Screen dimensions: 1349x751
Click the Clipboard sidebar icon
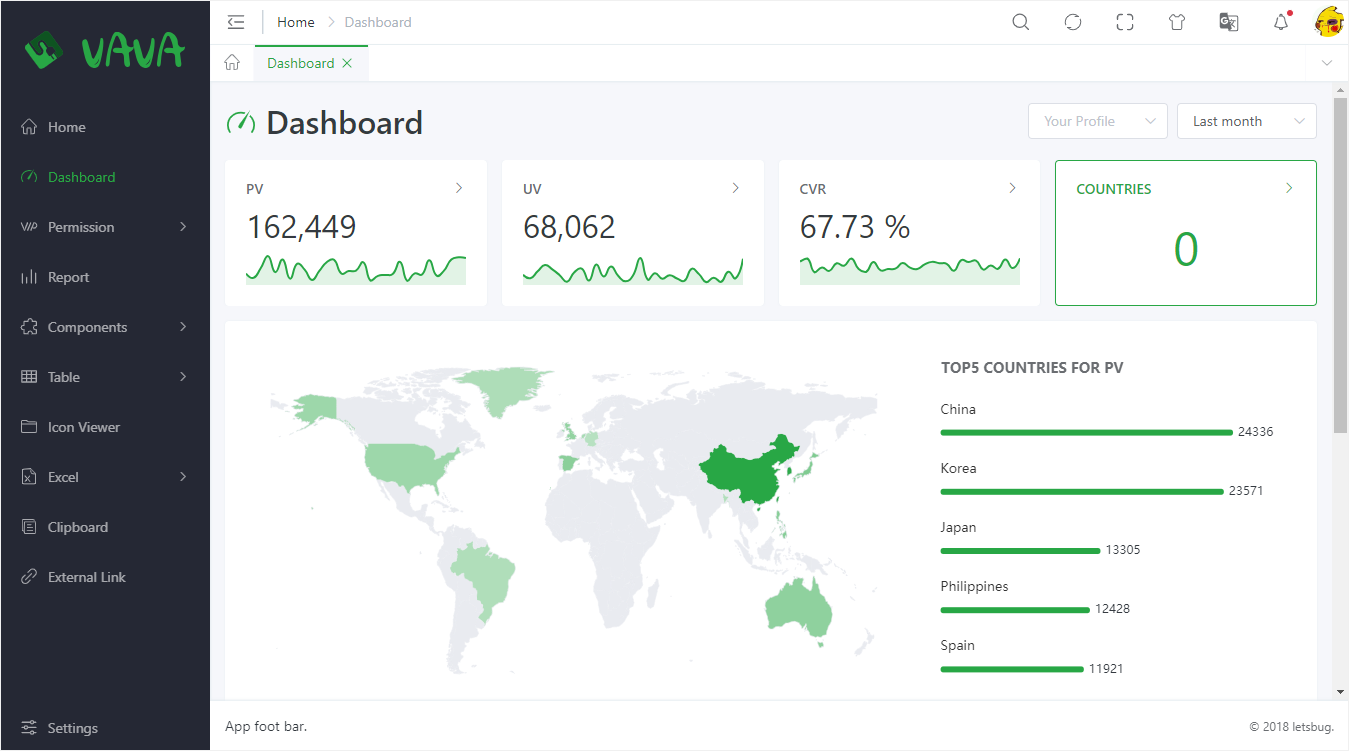click(x=29, y=527)
